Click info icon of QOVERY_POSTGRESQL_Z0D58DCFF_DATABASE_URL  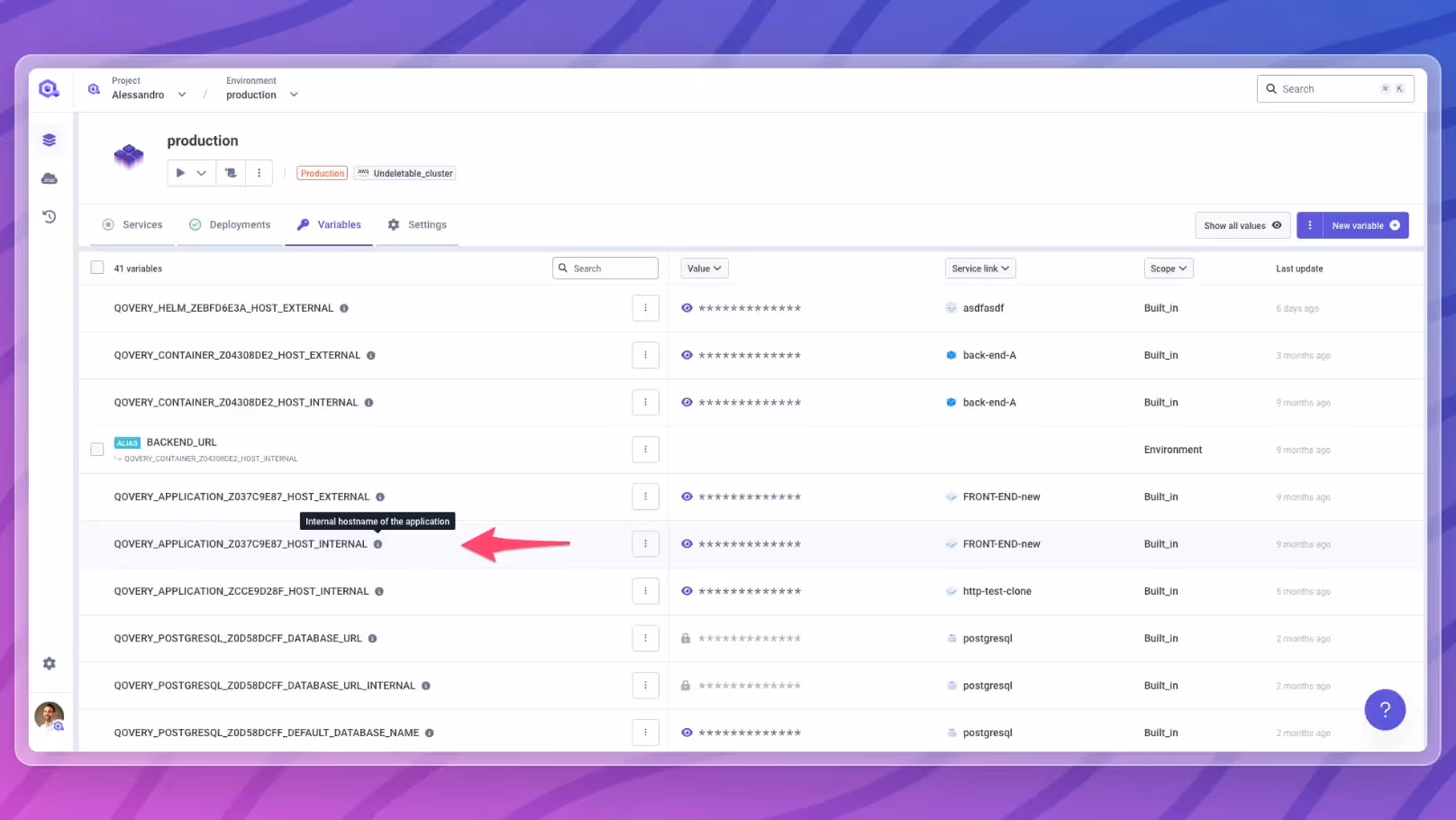tap(372, 638)
